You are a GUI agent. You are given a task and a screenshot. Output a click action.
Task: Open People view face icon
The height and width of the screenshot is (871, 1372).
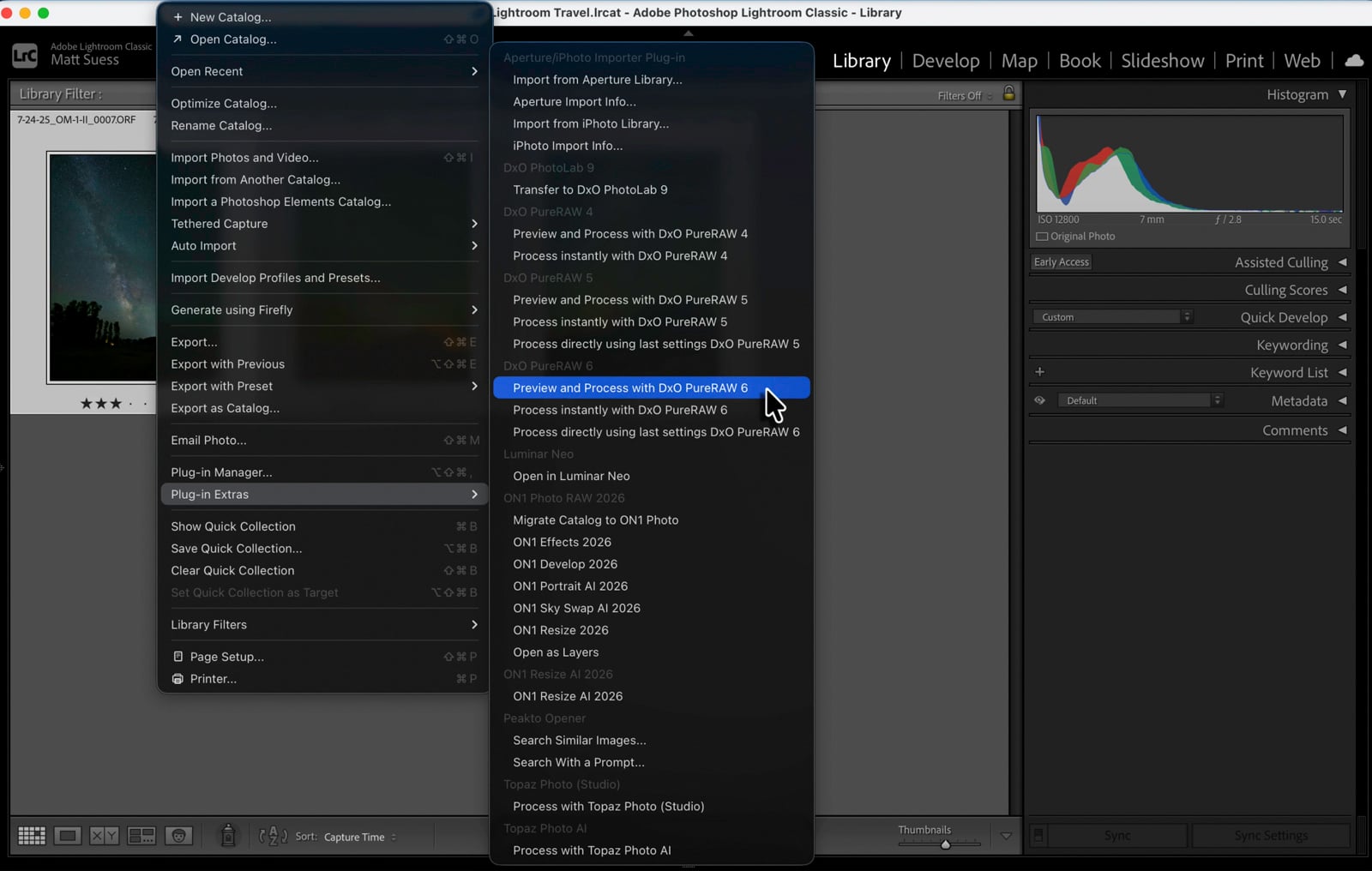(178, 836)
